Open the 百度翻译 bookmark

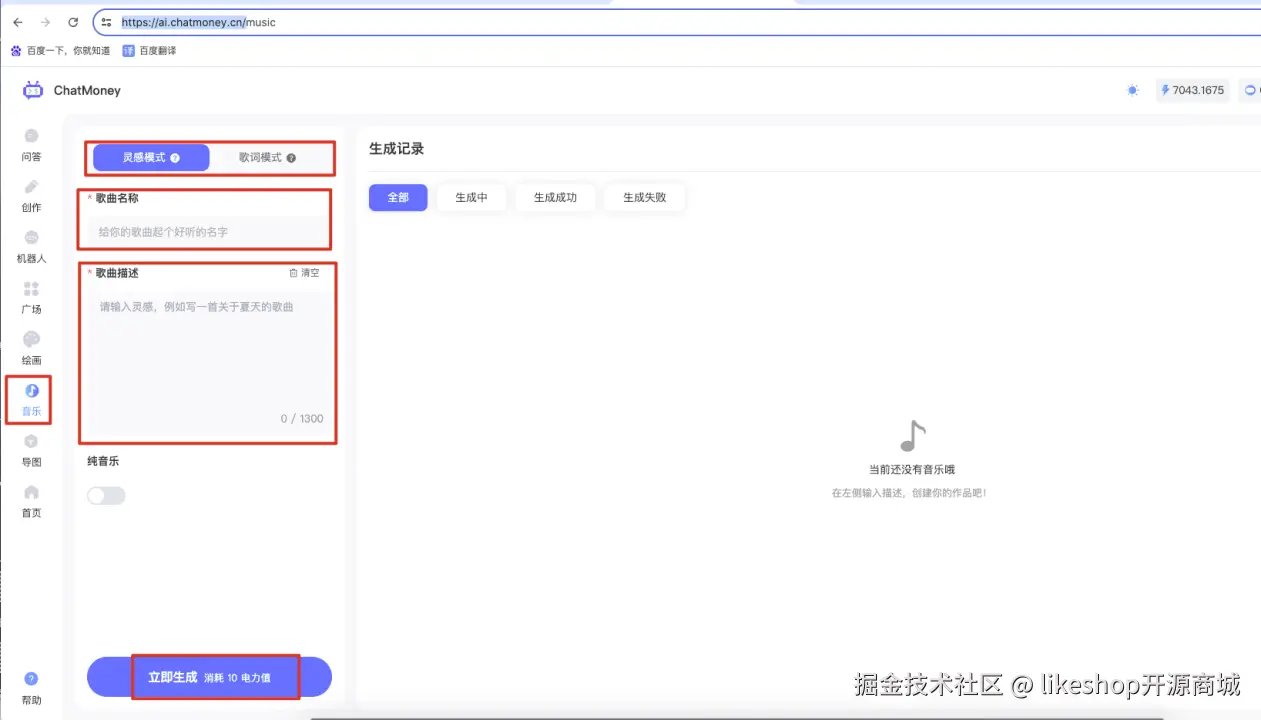click(x=149, y=51)
